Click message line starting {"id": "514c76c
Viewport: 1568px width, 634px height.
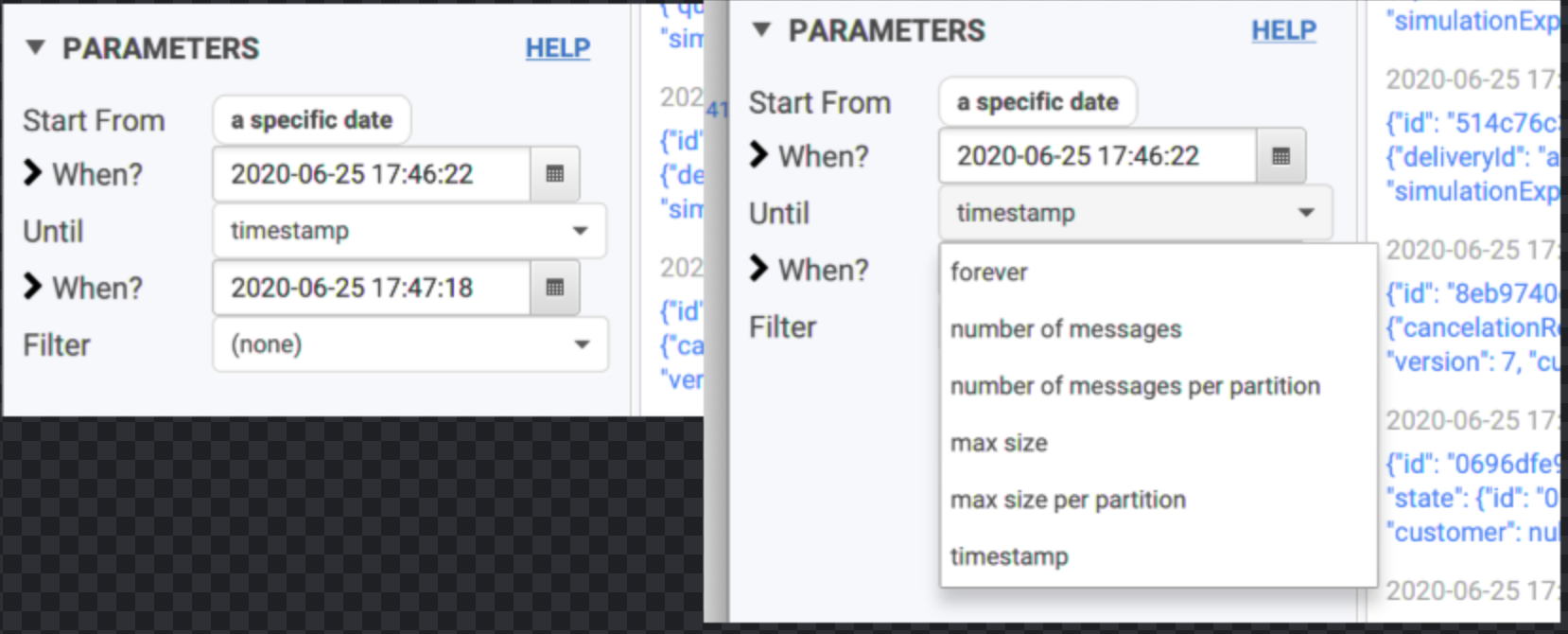[1472, 123]
